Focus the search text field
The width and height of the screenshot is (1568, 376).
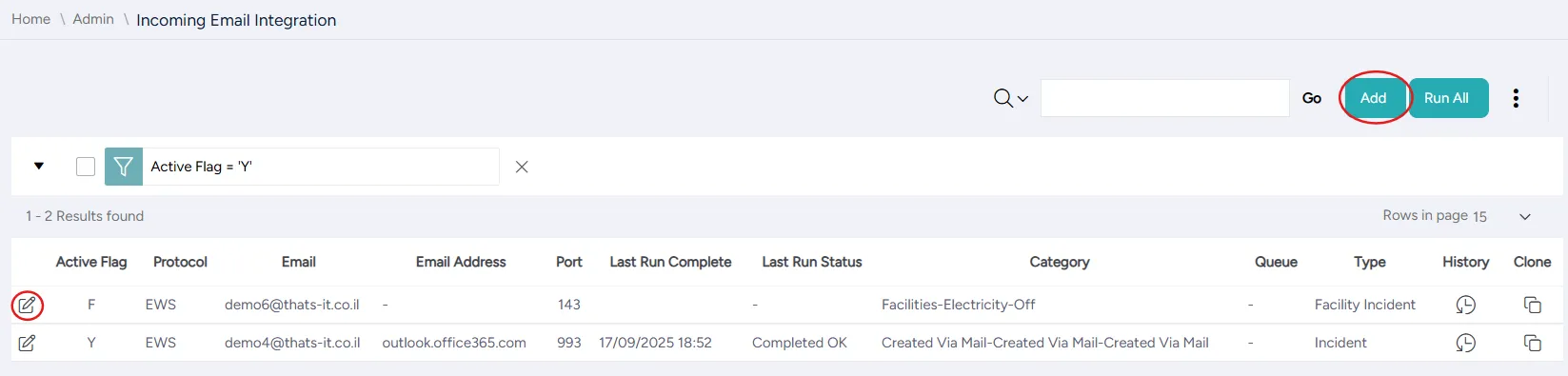click(x=1165, y=98)
